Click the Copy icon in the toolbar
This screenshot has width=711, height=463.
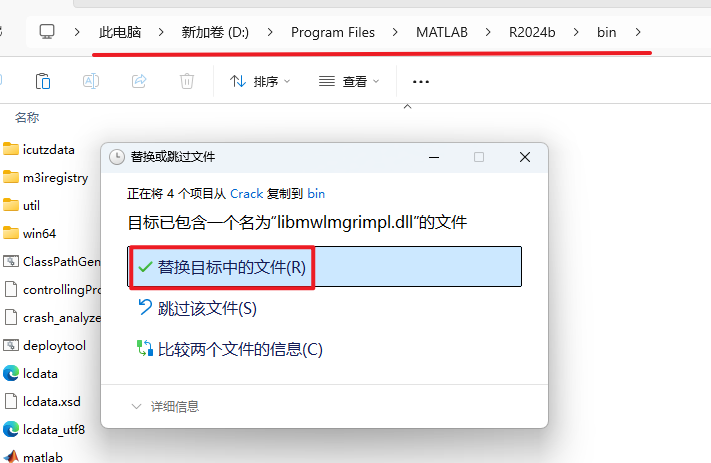42,81
